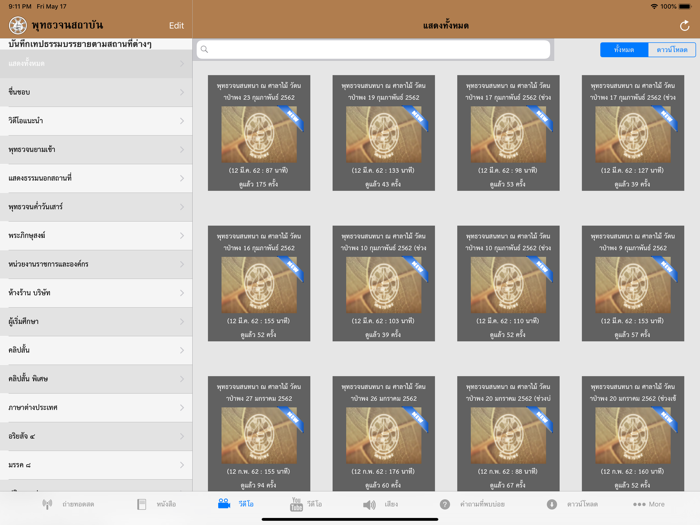Open the FAQ question mark tab
This screenshot has height=525, width=700.
pyautogui.click(x=445, y=504)
